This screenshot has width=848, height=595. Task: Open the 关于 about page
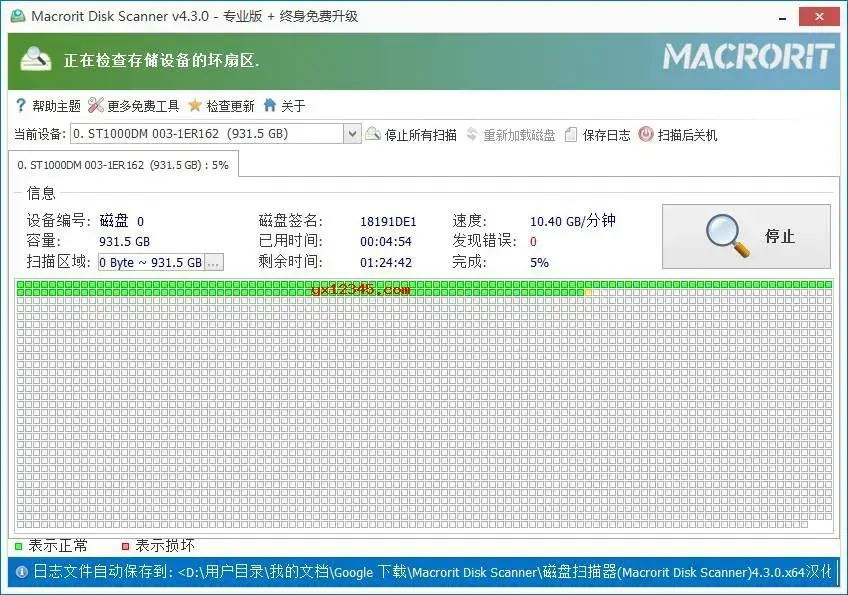coord(293,106)
